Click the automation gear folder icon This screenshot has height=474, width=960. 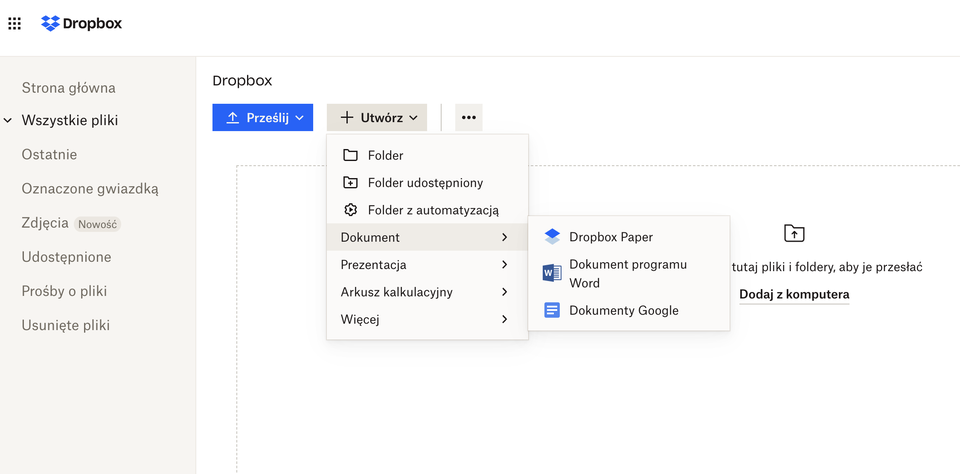click(x=350, y=210)
